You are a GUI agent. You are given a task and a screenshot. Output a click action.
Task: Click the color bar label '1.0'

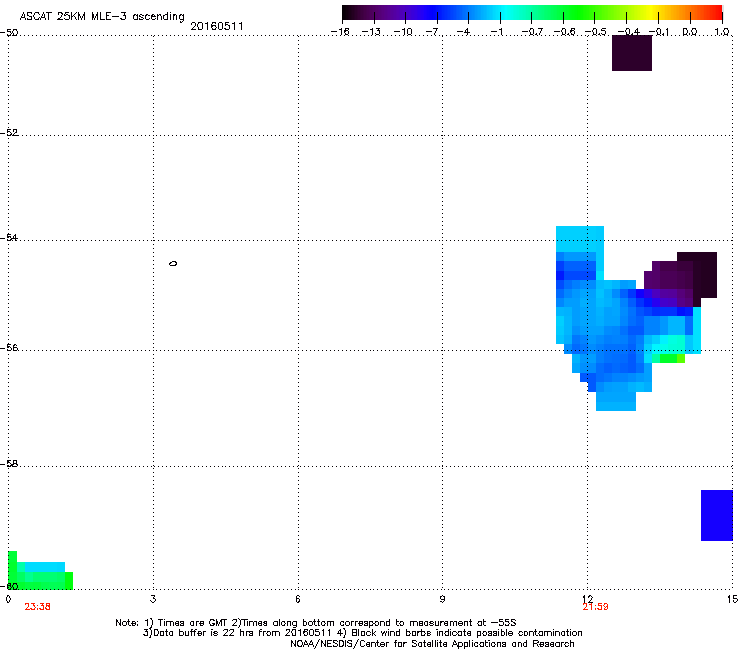point(722,32)
